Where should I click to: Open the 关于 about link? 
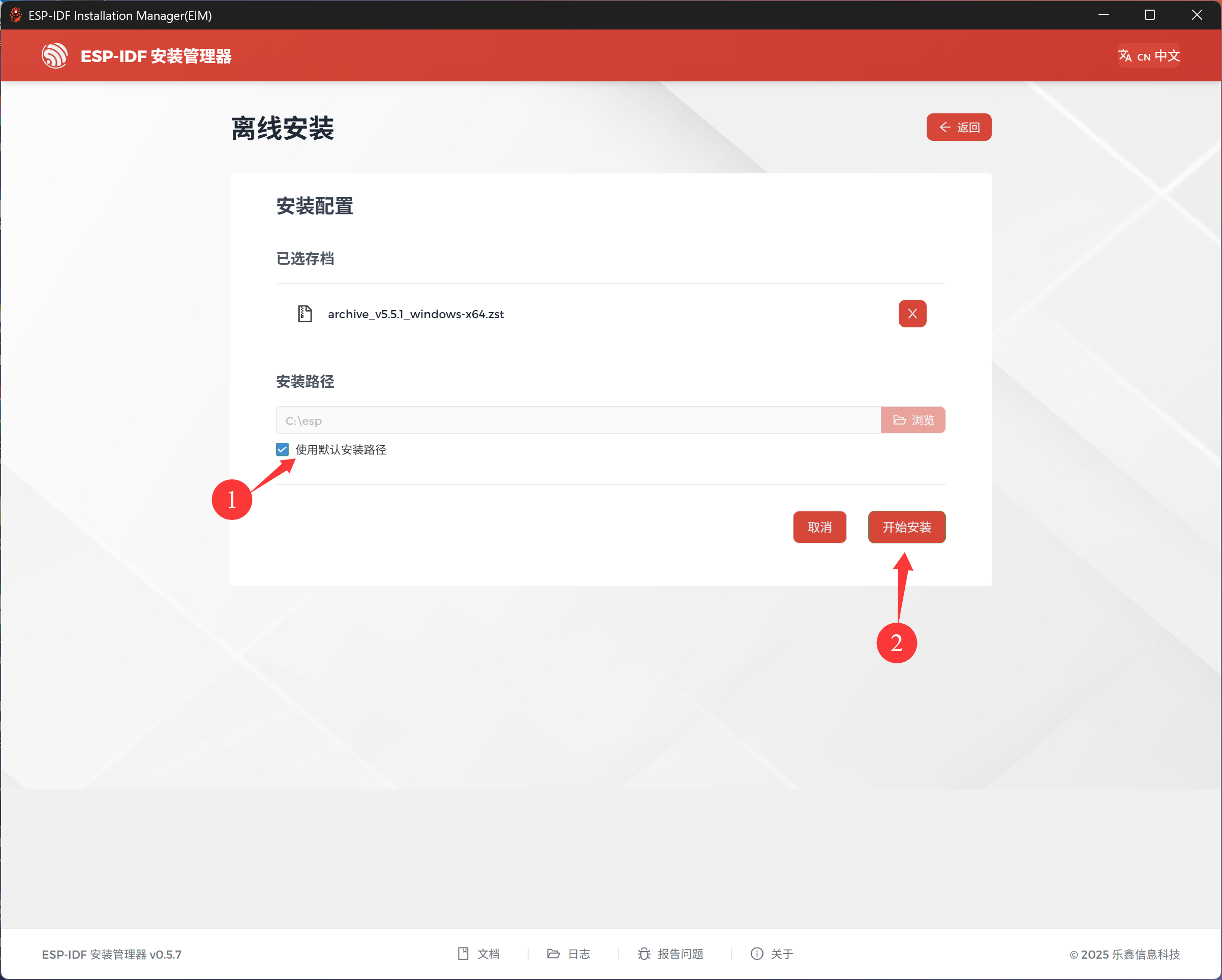(772, 954)
